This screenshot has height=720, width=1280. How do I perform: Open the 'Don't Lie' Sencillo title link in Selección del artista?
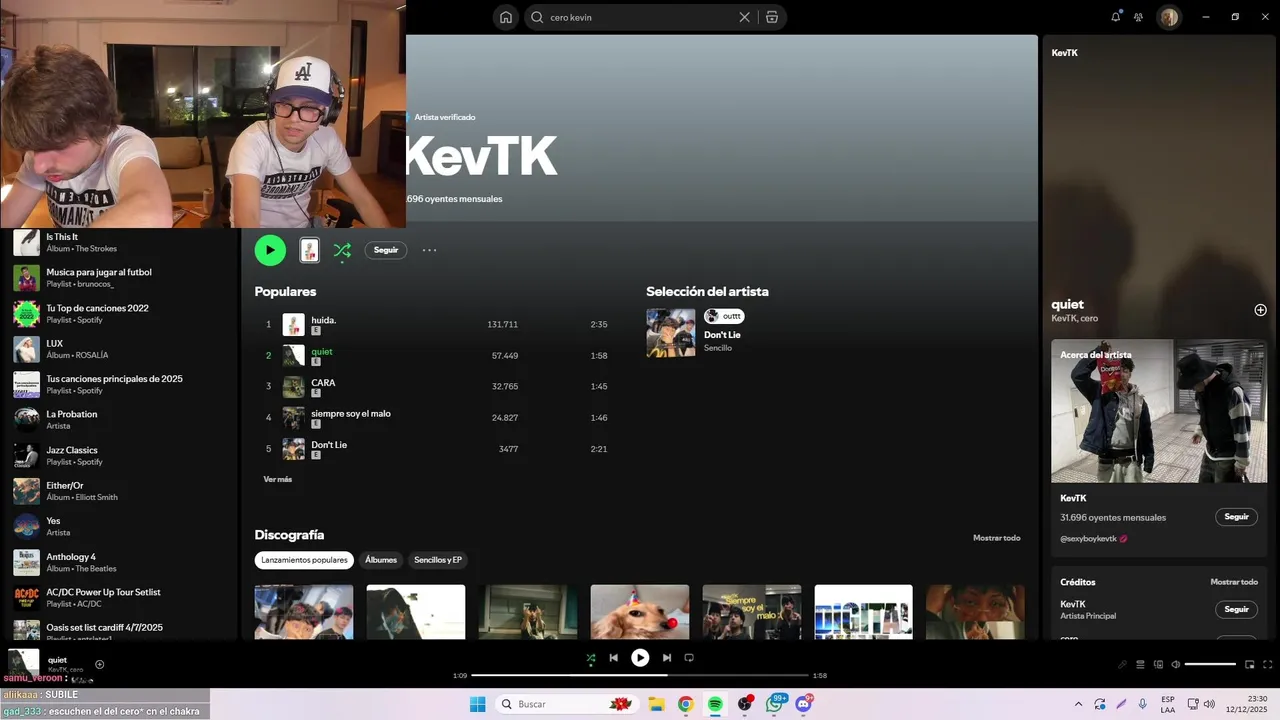[x=722, y=335]
